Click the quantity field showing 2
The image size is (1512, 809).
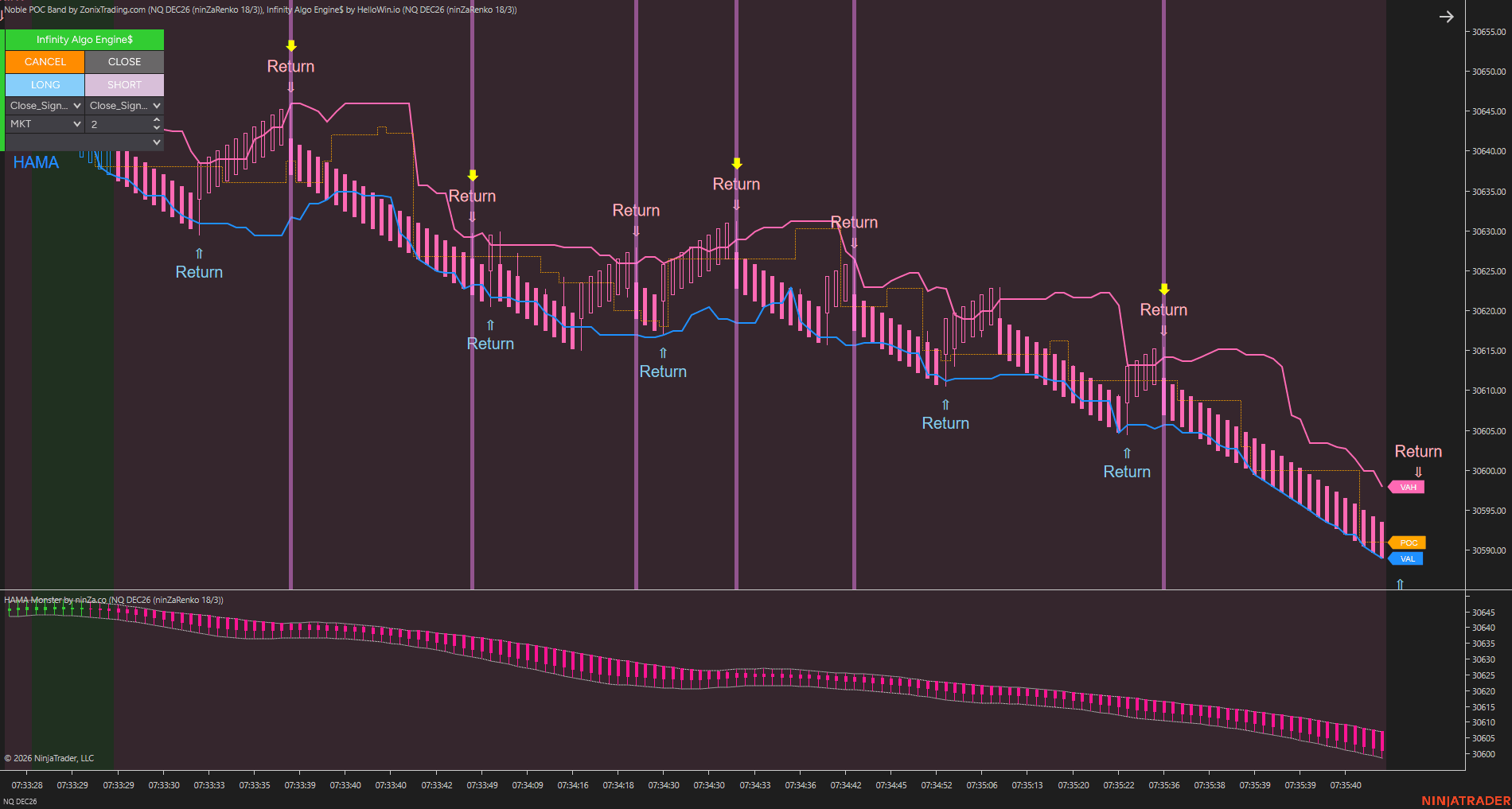pyautogui.click(x=118, y=124)
